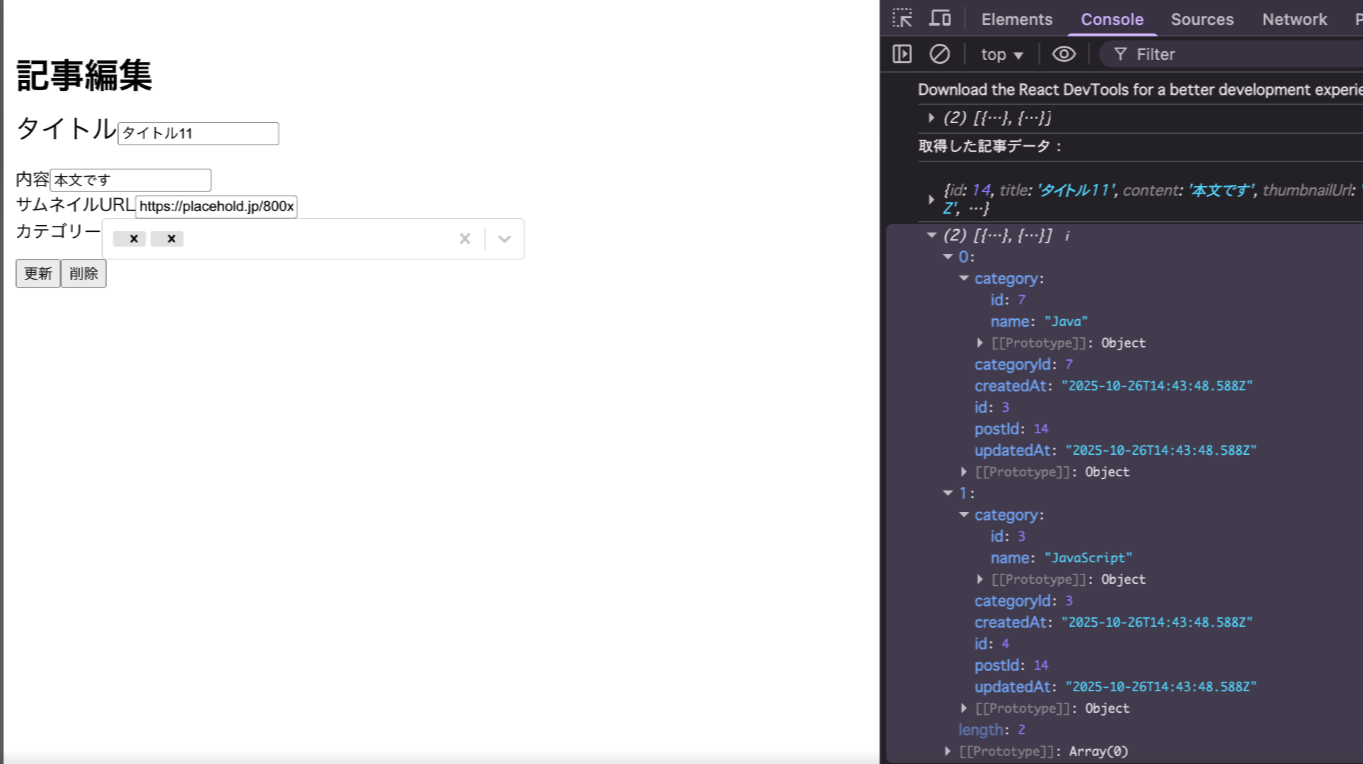Expand the Prototype object under category Java
Image resolution: width=1363 pixels, height=764 pixels.
[x=979, y=342]
